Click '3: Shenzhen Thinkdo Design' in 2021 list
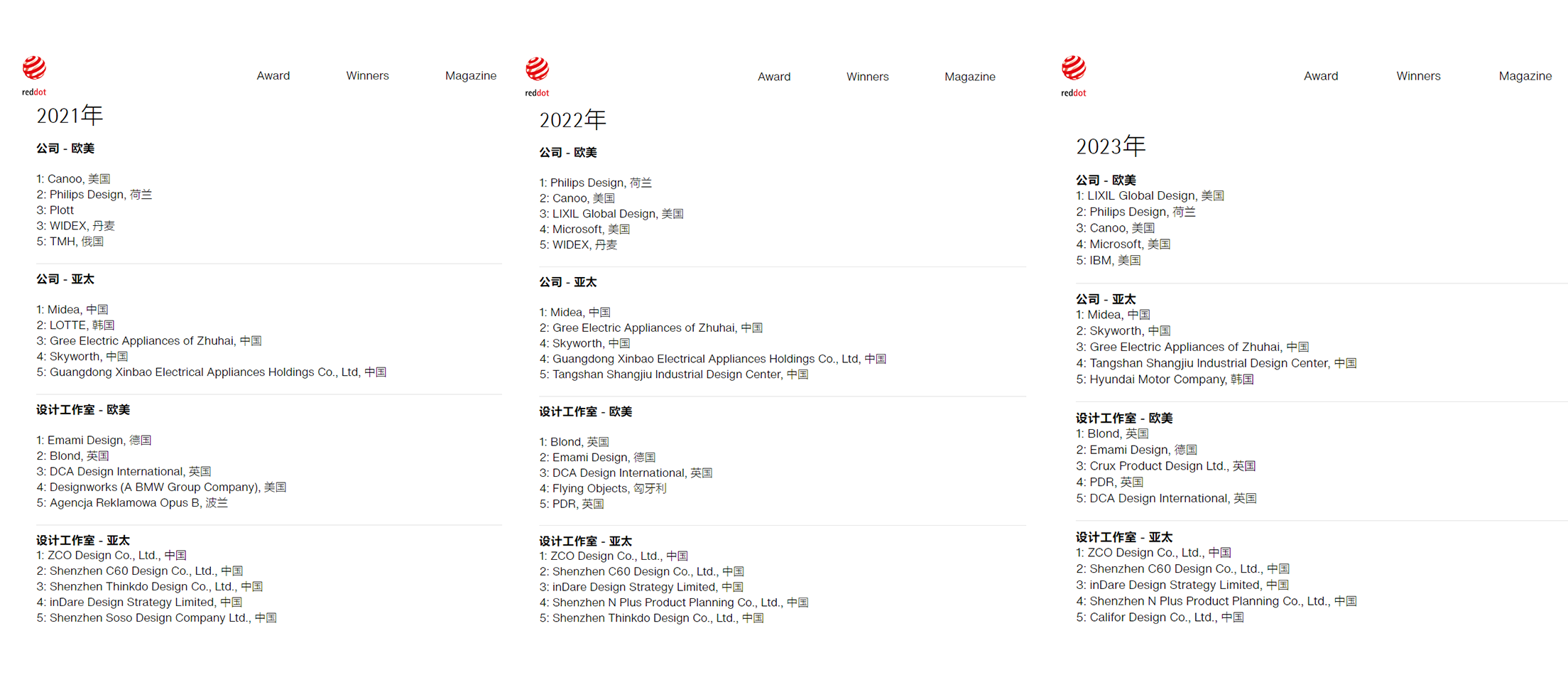This screenshot has height=675, width=1568. (149, 586)
